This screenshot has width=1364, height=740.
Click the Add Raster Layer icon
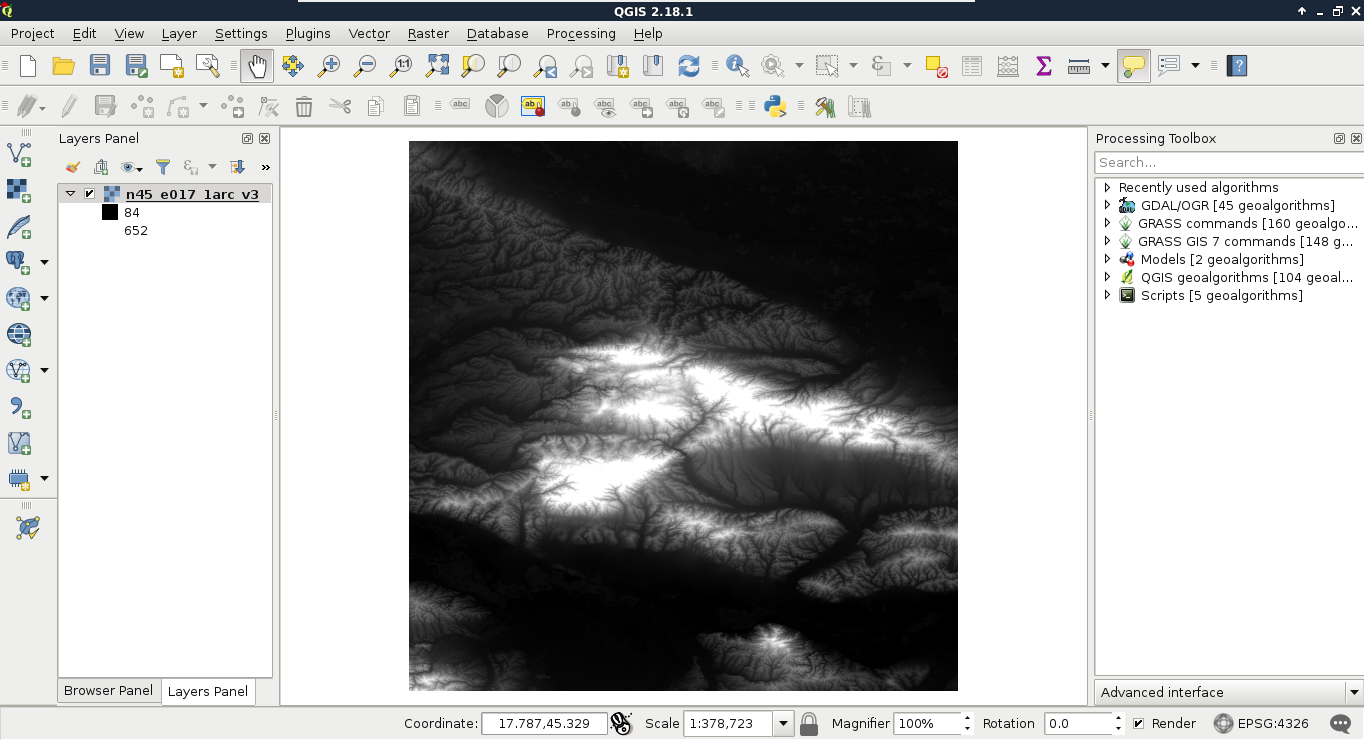coord(18,190)
